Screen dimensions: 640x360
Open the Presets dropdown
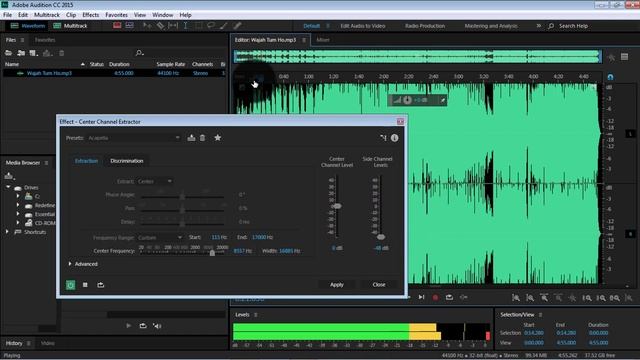point(134,138)
